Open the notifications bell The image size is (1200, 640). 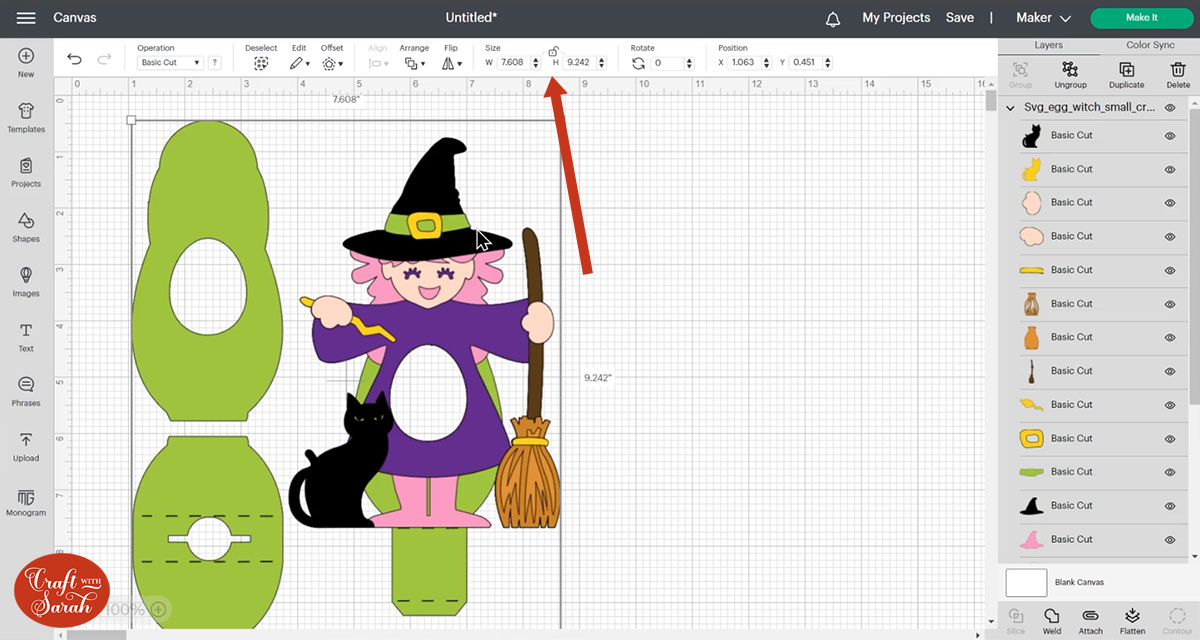pyautogui.click(x=833, y=18)
